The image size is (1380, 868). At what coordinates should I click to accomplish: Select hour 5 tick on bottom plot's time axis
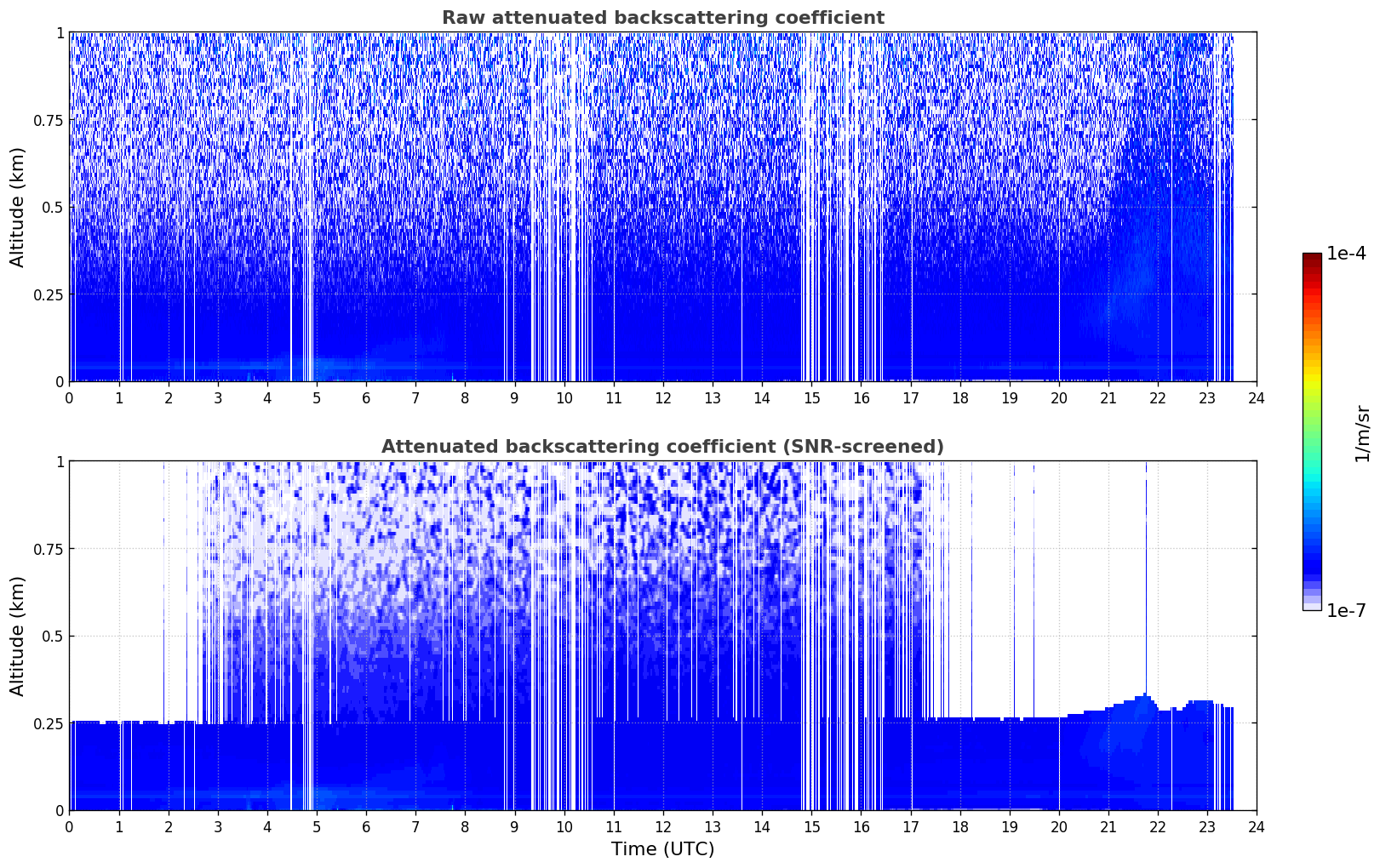(317, 826)
